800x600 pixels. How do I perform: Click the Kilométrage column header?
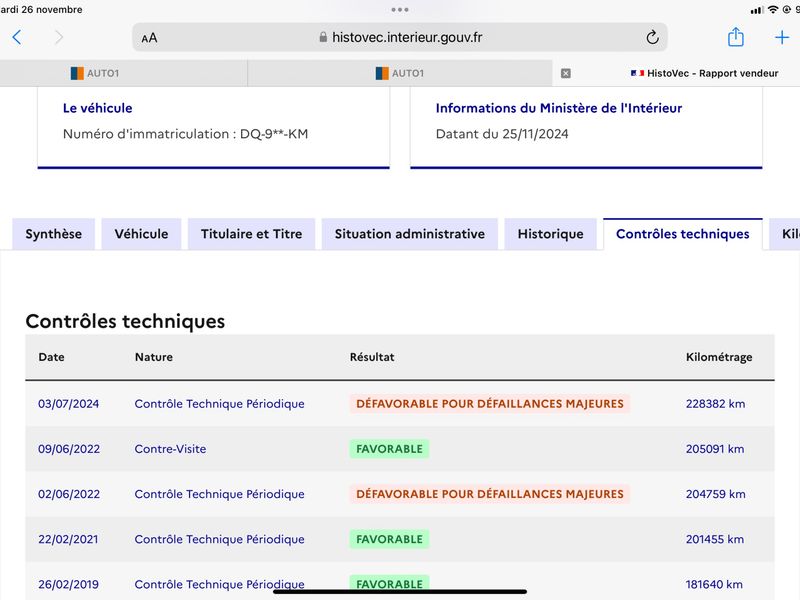(x=719, y=357)
